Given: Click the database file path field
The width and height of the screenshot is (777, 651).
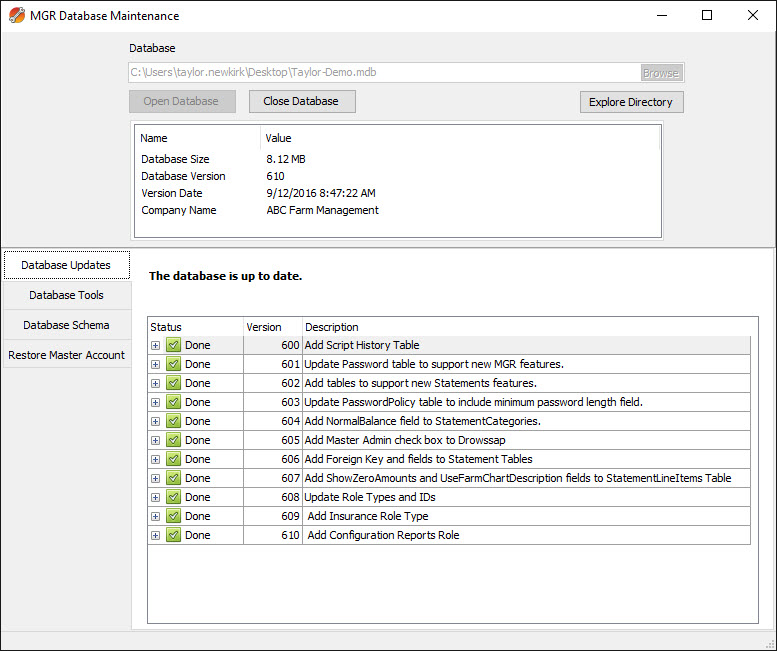Looking at the screenshot, I should (384, 72).
